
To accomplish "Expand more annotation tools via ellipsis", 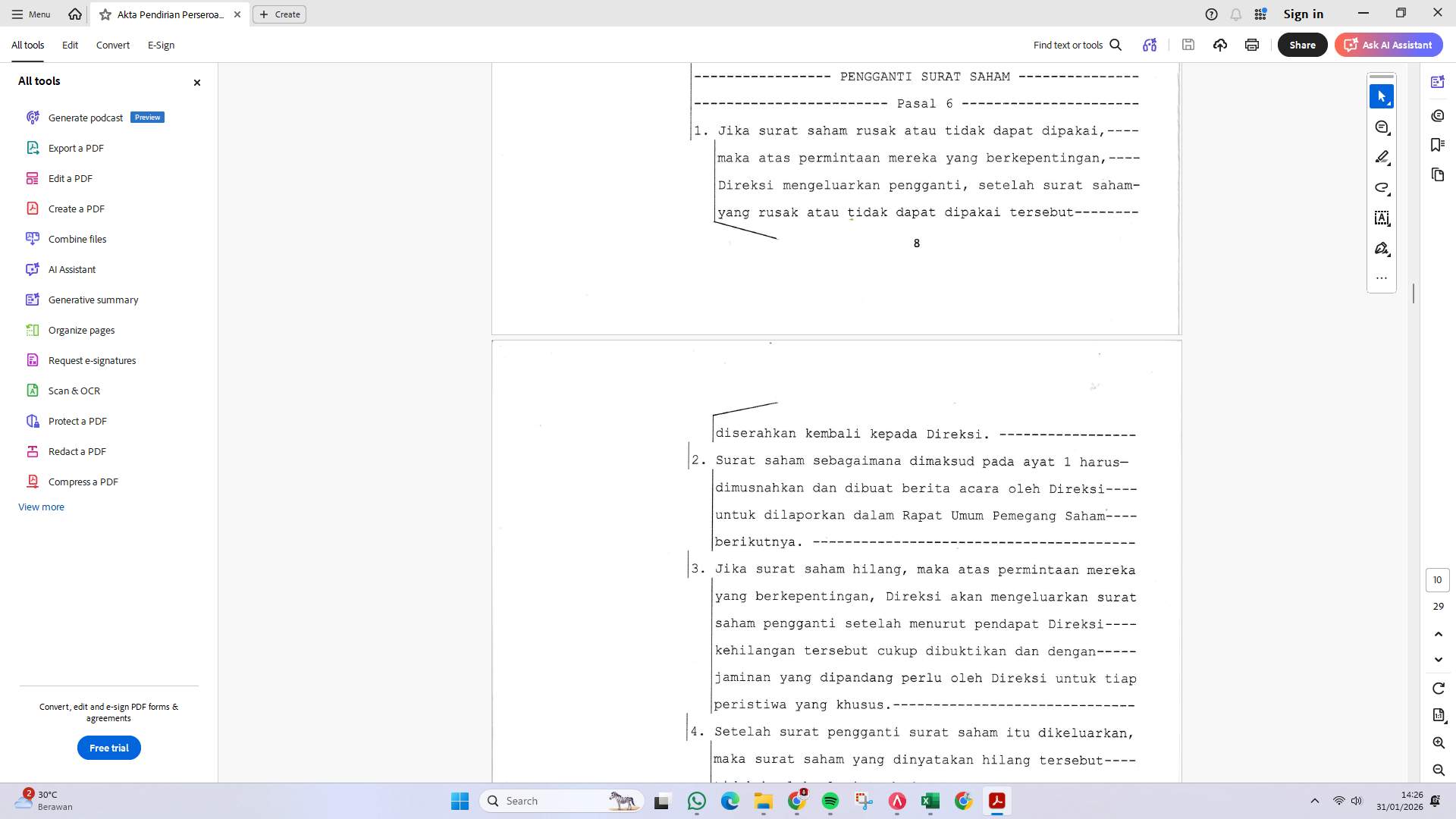I will [x=1382, y=278].
